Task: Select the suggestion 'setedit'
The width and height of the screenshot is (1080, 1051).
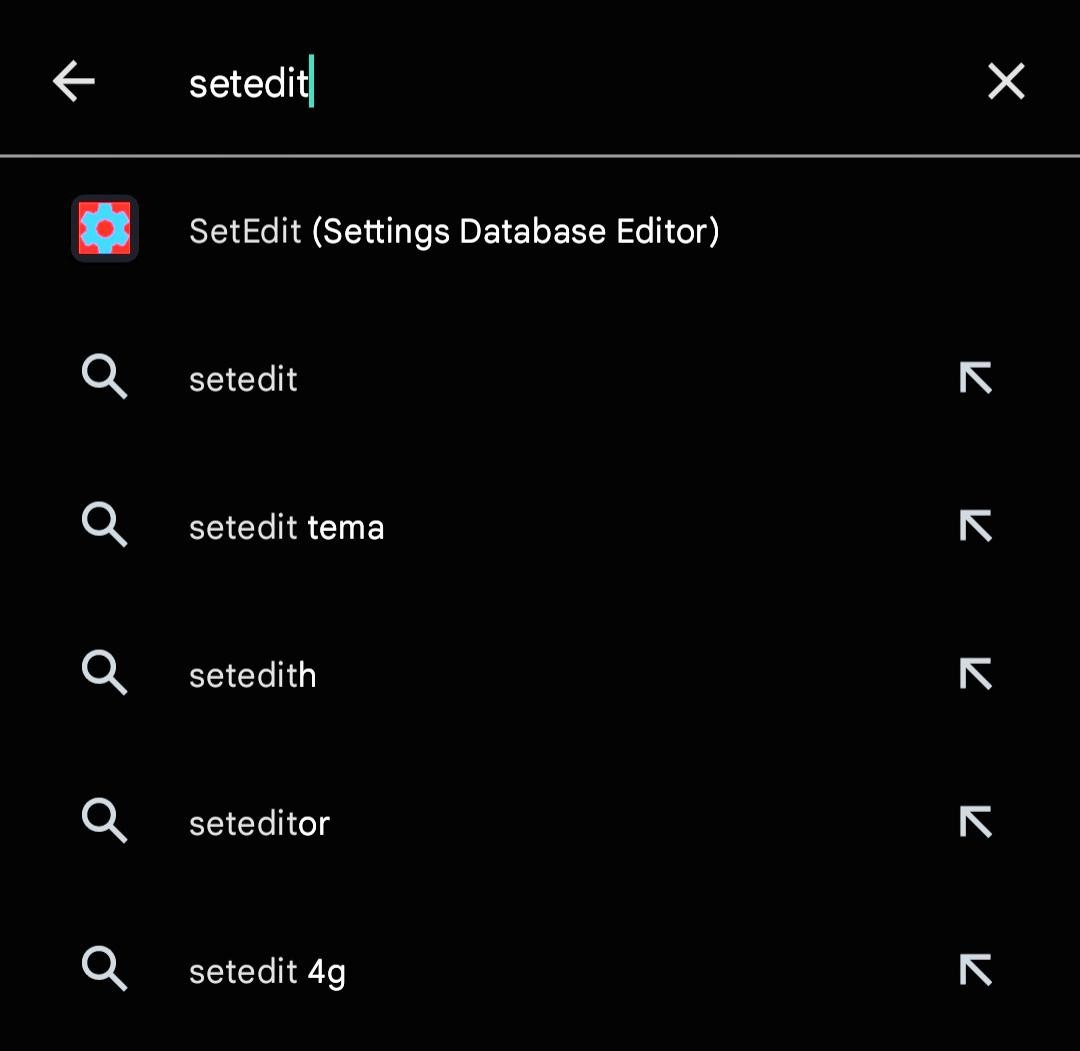Action: (x=242, y=378)
